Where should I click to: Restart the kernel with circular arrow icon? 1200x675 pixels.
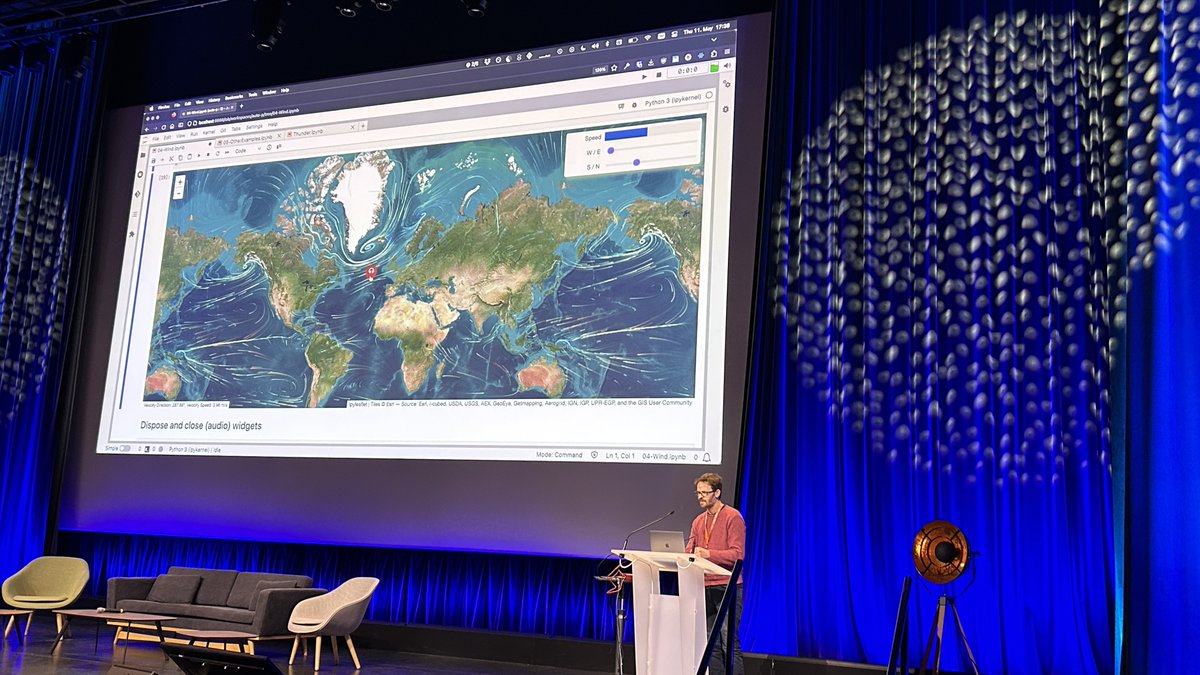(x=217, y=153)
